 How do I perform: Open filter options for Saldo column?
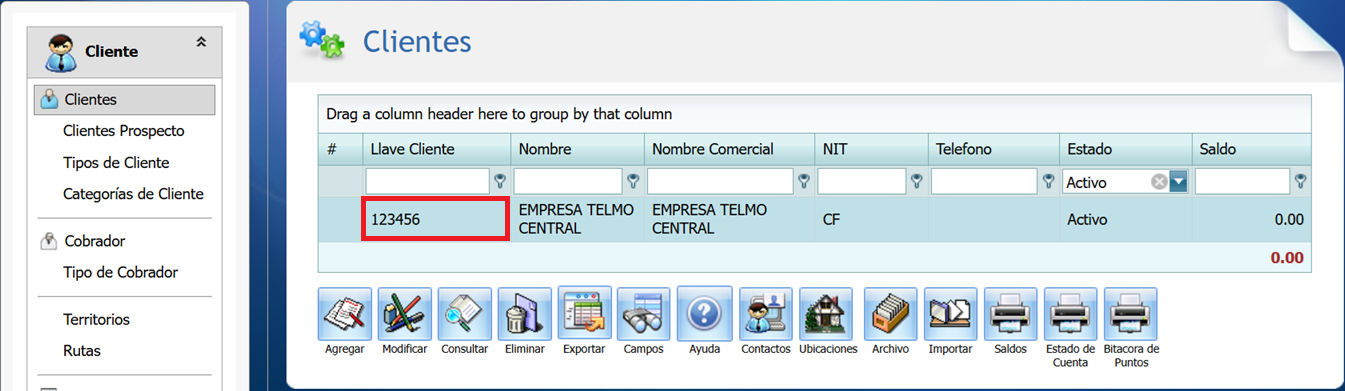1300,182
